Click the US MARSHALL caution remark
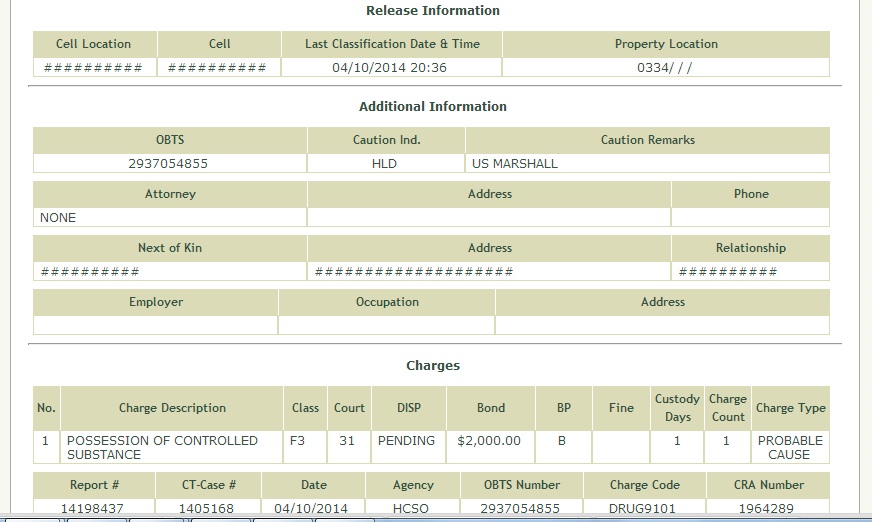 click(515, 164)
